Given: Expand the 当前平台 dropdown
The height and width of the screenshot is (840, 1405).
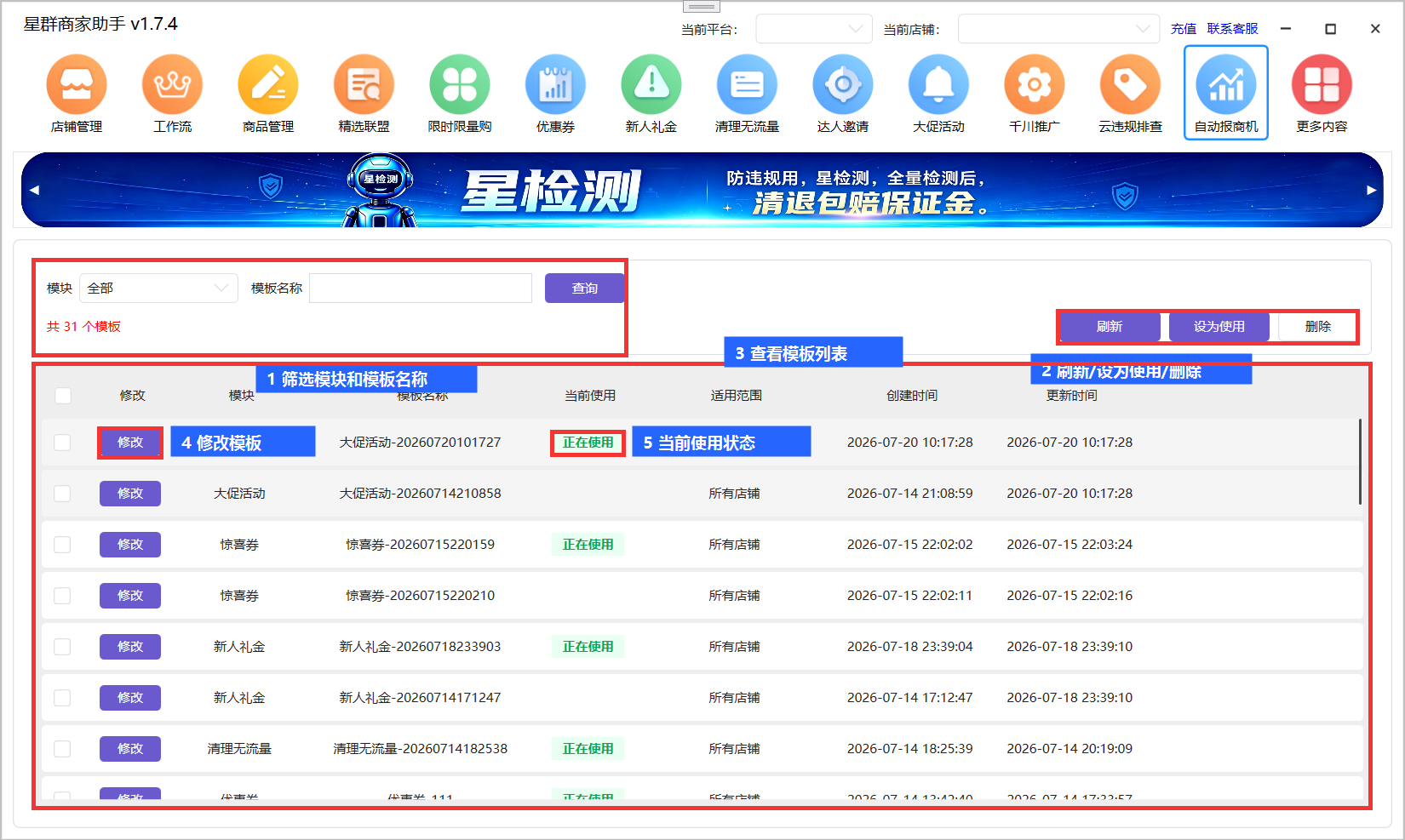Looking at the screenshot, I should 814,29.
